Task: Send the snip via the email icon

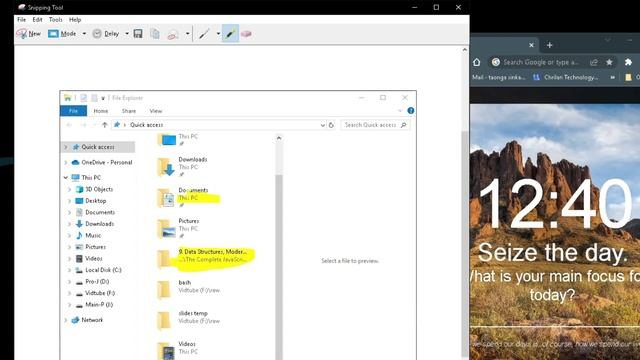Action: click(173, 34)
